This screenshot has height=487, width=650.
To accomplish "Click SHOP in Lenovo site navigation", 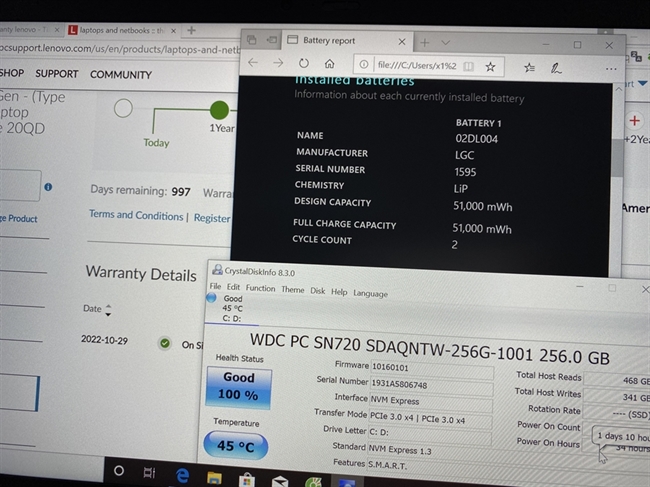I will click(11, 73).
